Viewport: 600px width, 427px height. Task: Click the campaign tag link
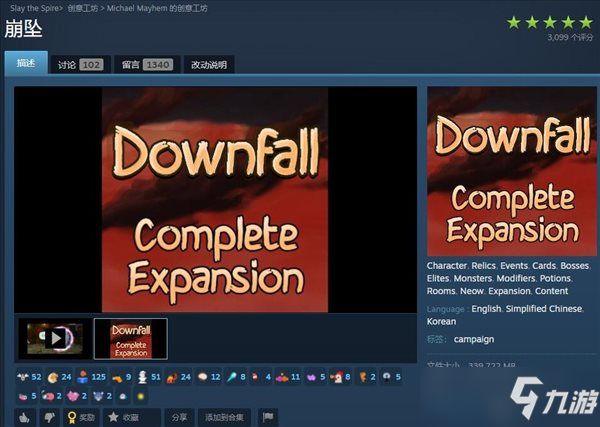tap(474, 339)
